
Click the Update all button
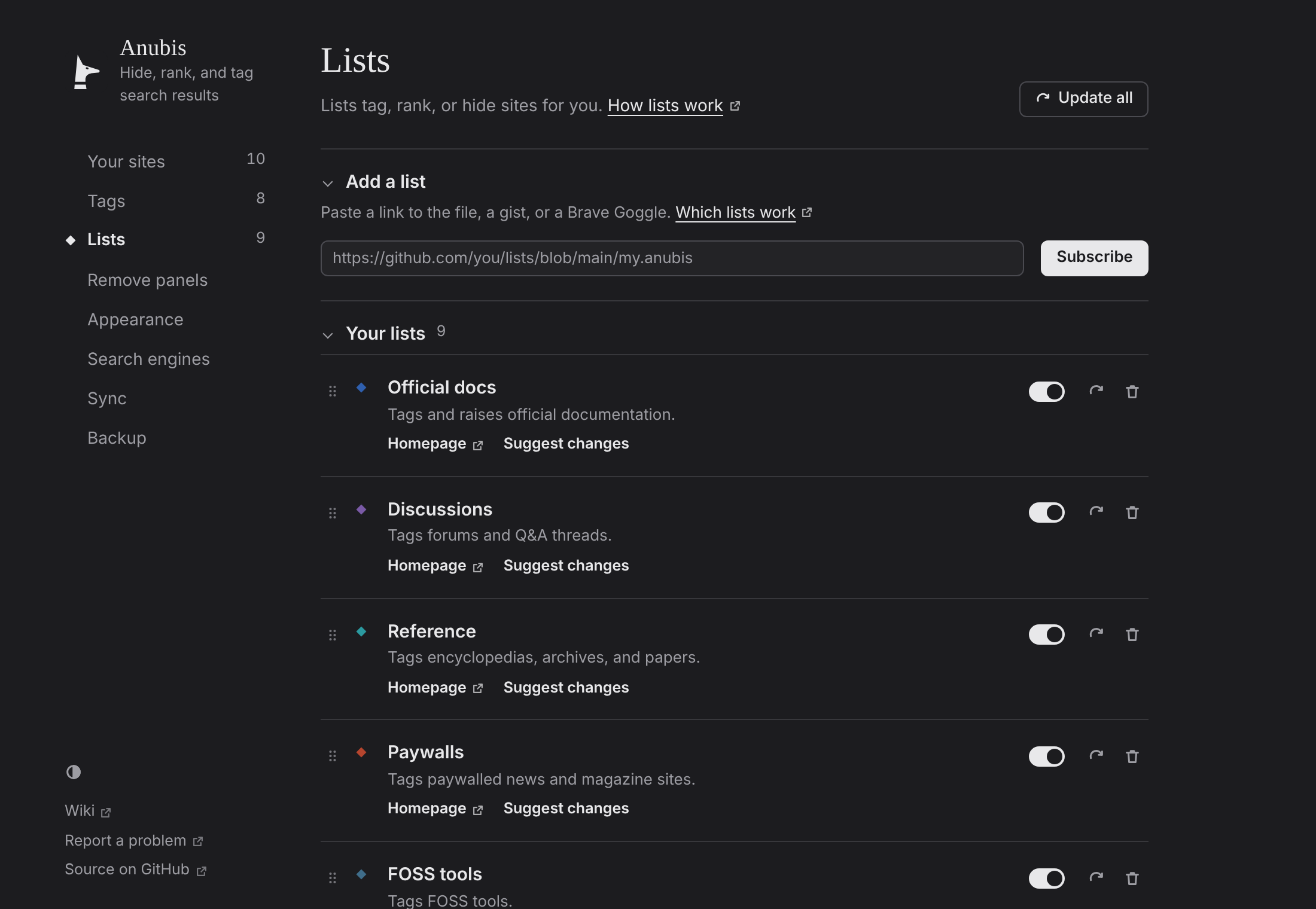click(1083, 99)
